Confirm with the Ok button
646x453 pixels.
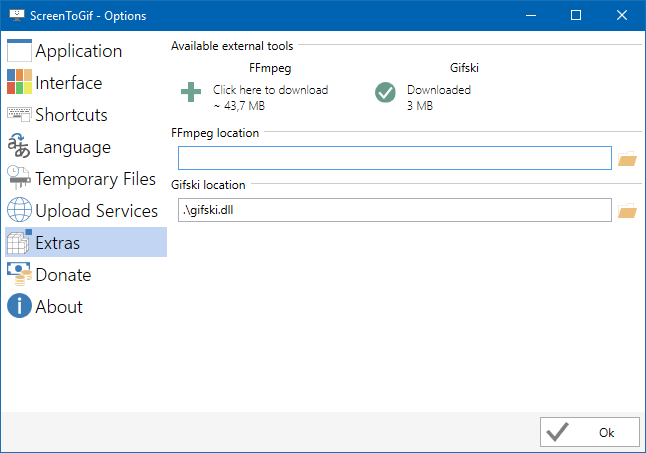(x=590, y=432)
